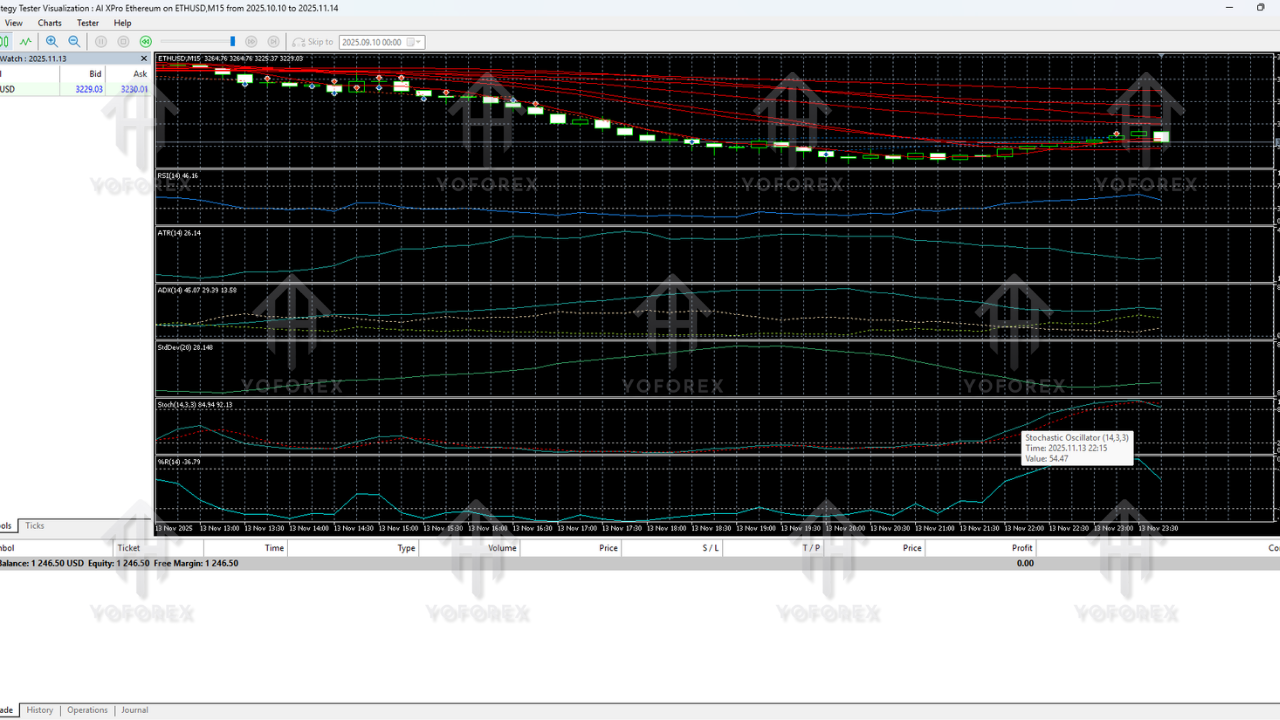Screen dimensions: 1280x720
Task: Skip to the end of testing
Action: (273, 41)
